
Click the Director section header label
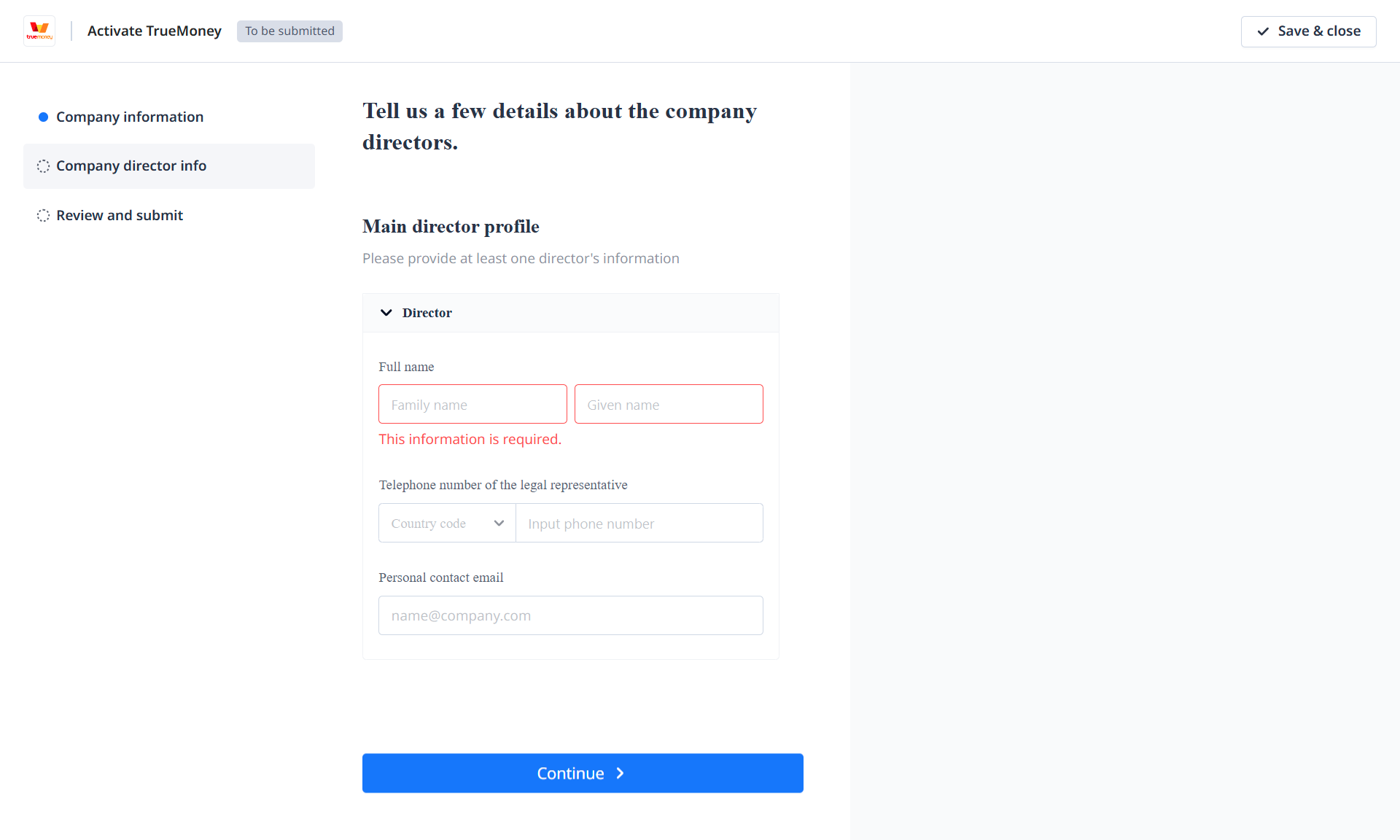coord(427,313)
